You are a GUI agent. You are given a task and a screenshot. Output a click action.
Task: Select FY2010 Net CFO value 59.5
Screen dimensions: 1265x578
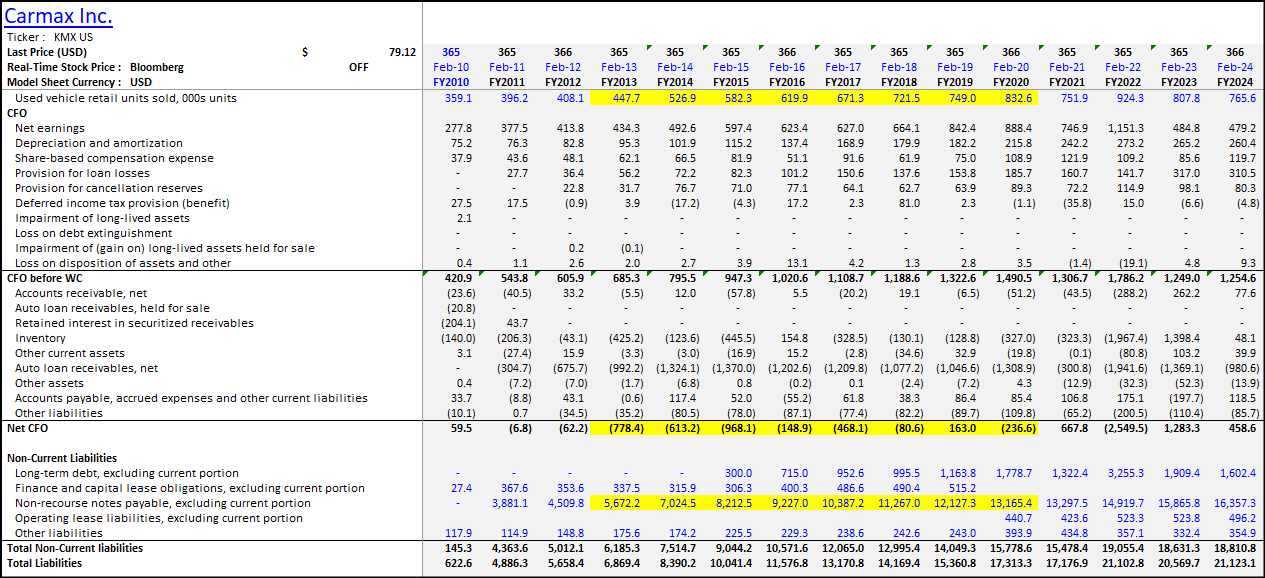460,428
